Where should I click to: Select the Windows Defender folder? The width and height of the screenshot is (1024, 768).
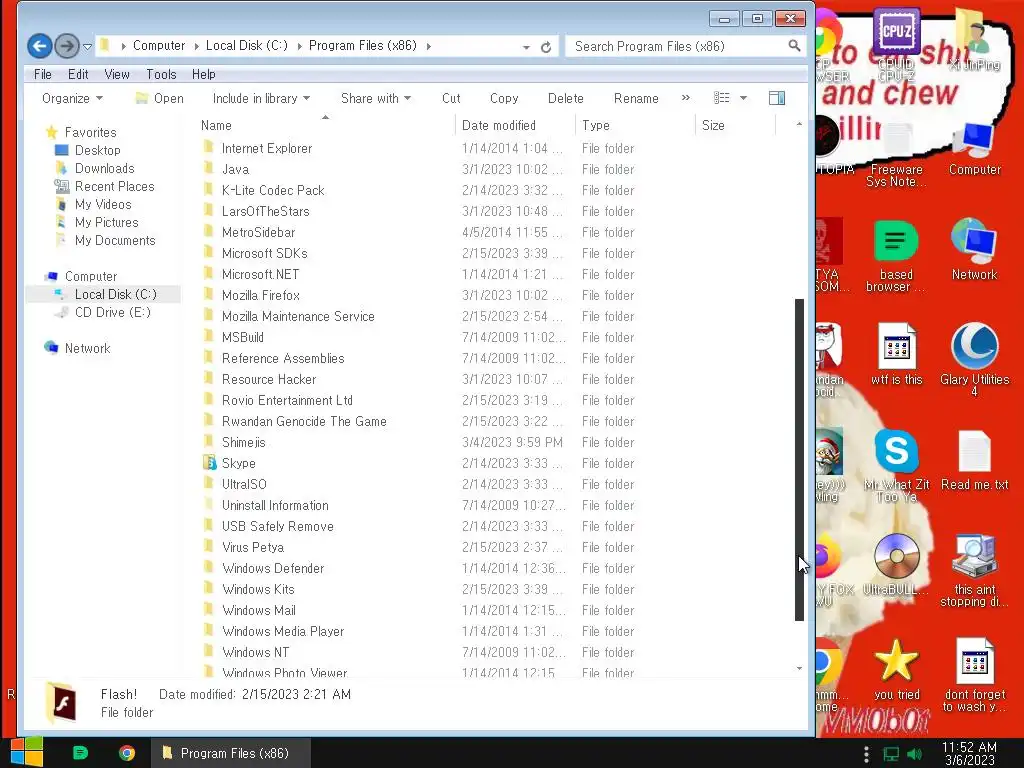coord(273,568)
